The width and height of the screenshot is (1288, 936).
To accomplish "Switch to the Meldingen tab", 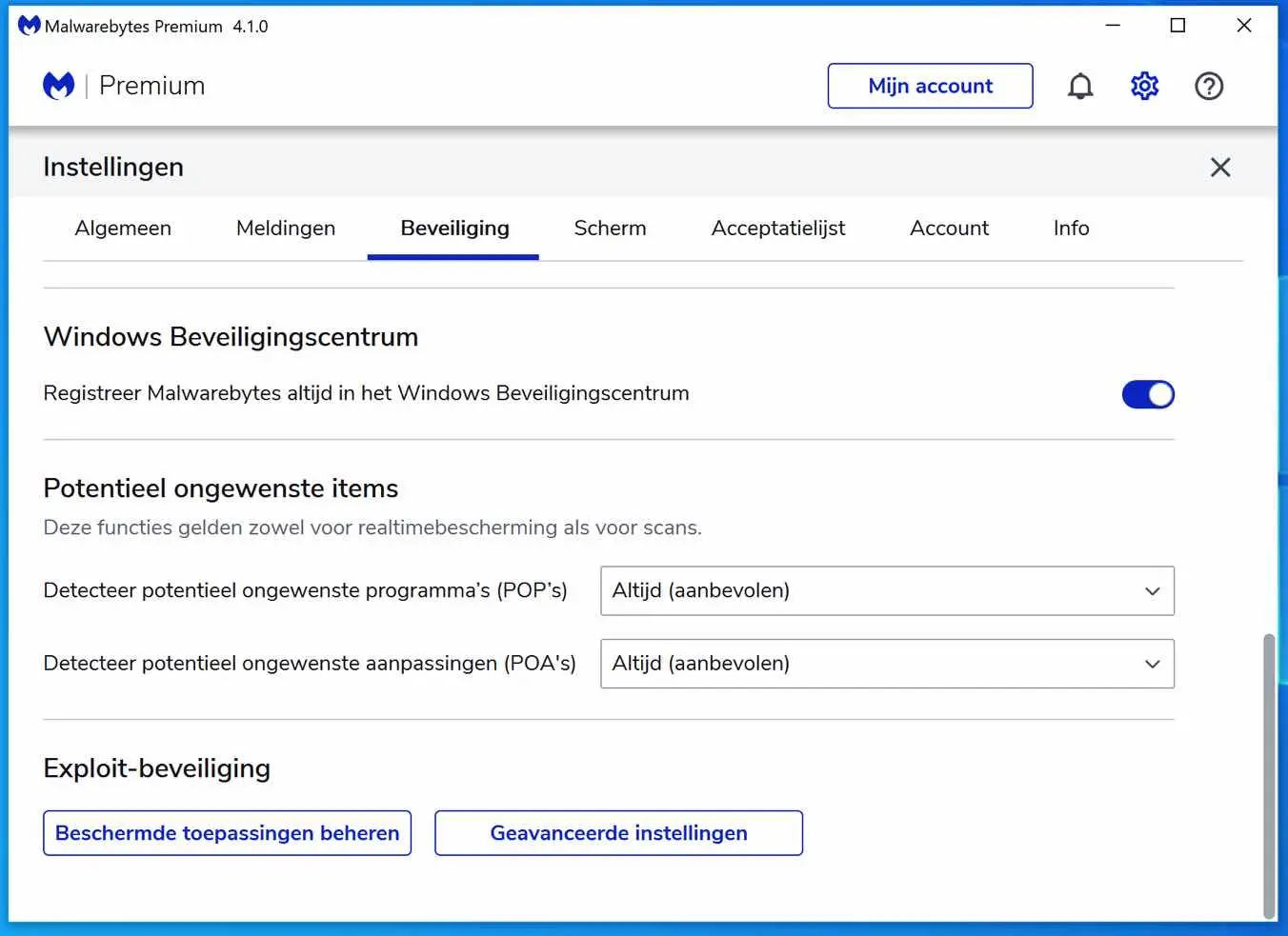I will click(286, 229).
